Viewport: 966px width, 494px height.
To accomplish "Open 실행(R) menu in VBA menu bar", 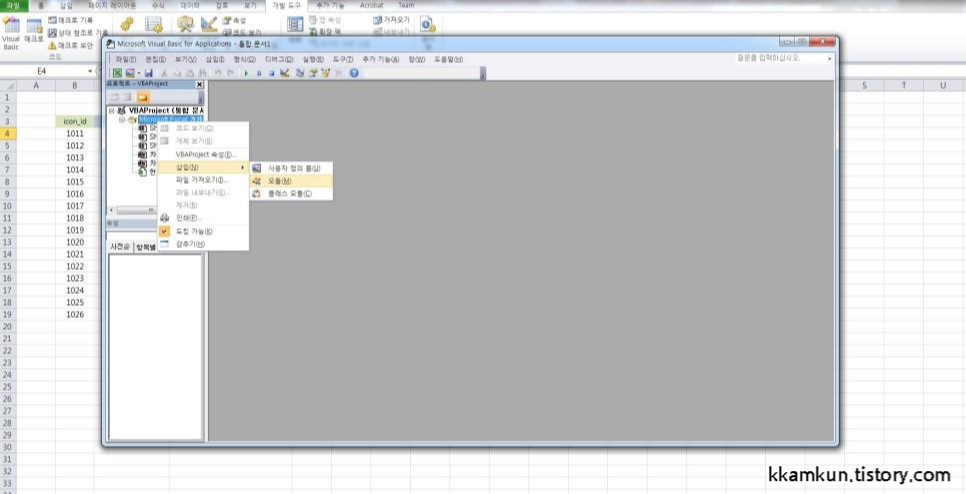I will [x=313, y=60].
